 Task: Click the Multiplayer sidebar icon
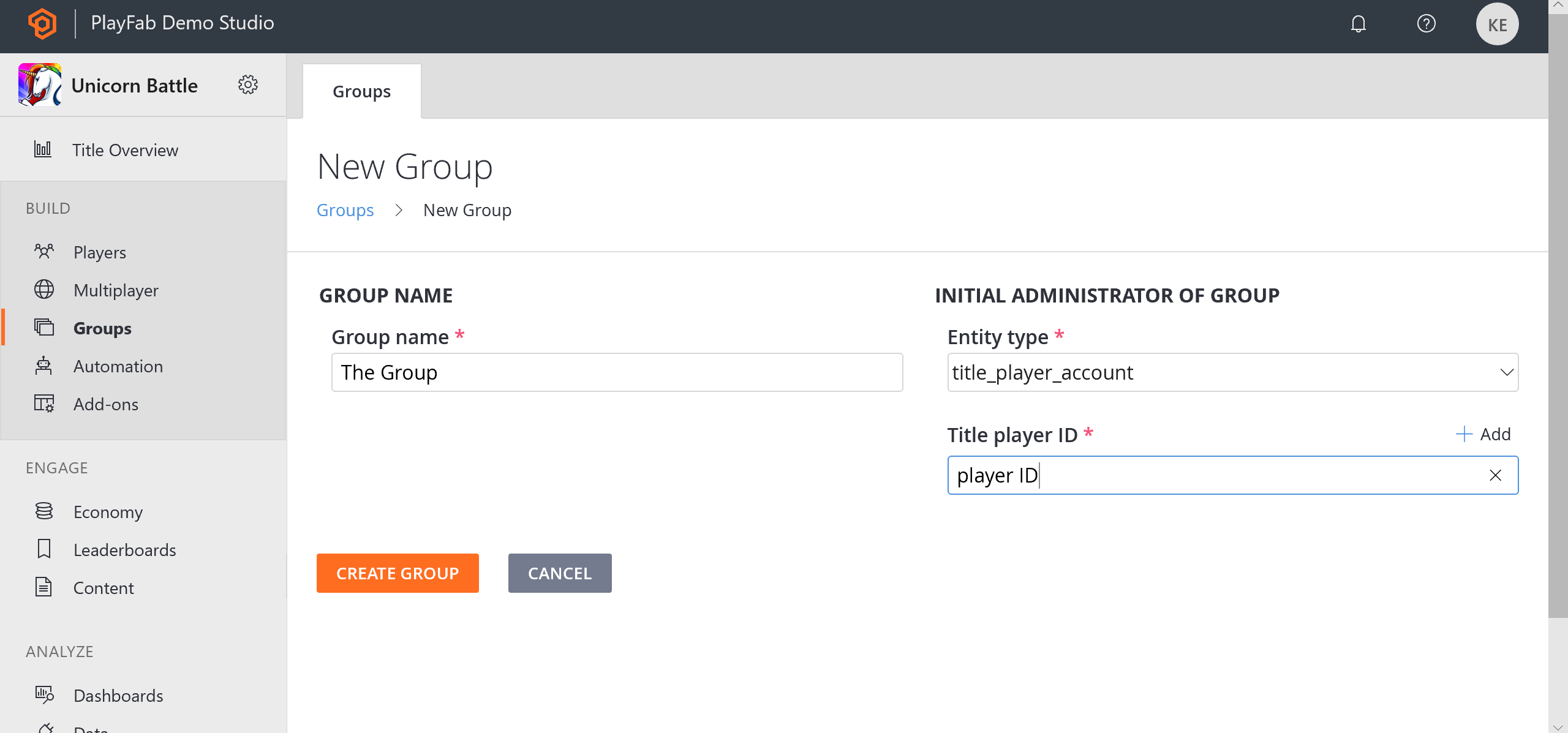tap(44, 290)
